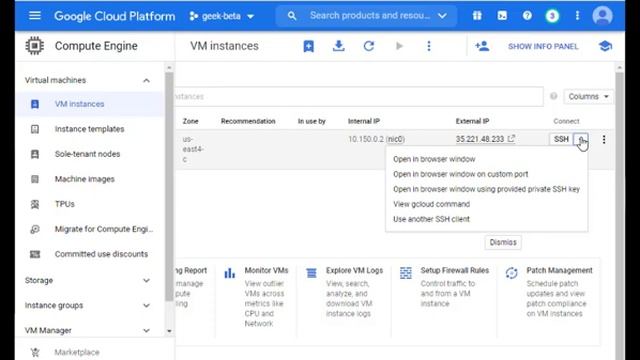Click the Compute Engine chip icon
The height and width of the screenshot is (360, 640).
pyautogui.click(x=34, y=46)
